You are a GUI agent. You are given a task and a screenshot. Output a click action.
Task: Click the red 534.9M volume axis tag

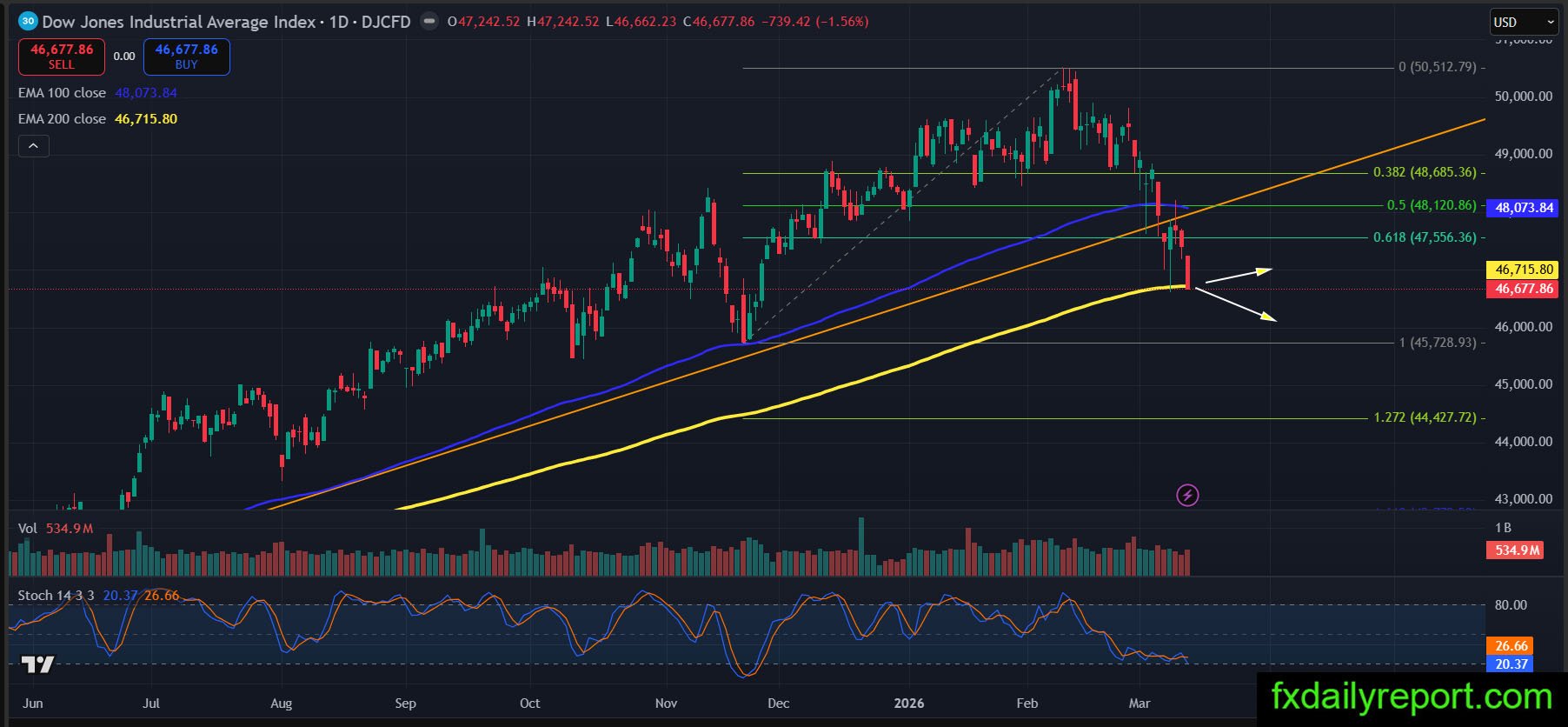(x=1516, y=550)
